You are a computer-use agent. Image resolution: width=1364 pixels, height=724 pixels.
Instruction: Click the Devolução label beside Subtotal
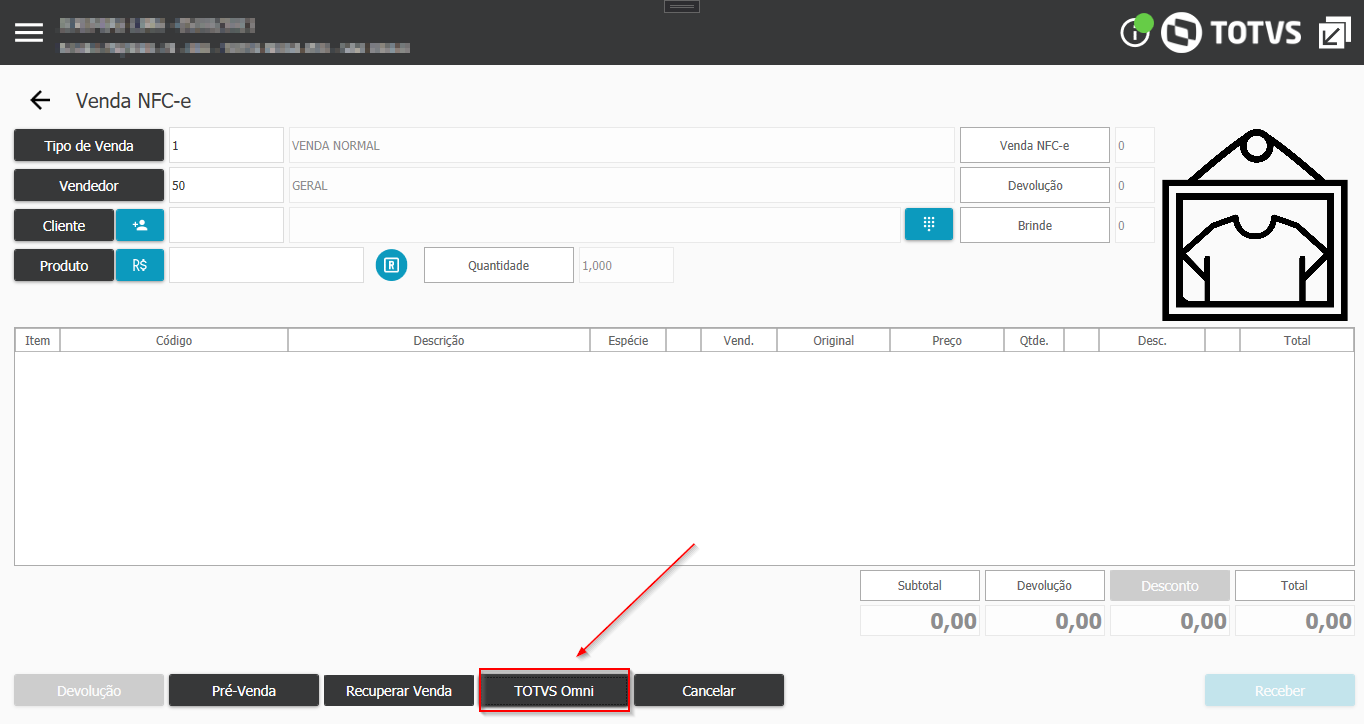coord(1045,585)
